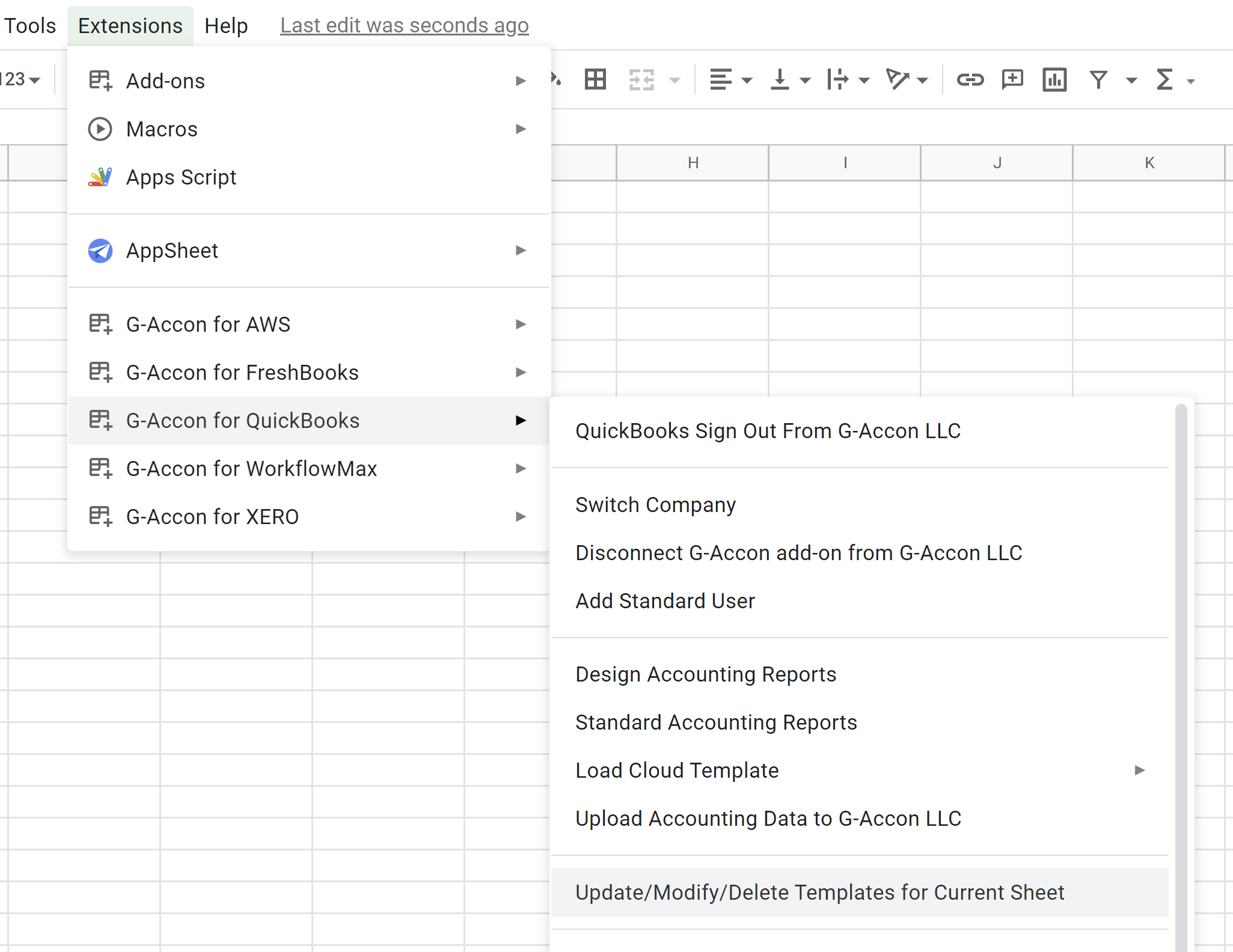Click the G-Accon for FreshBooks icon
The image size is (1233, 952).
tap(100, 372)
